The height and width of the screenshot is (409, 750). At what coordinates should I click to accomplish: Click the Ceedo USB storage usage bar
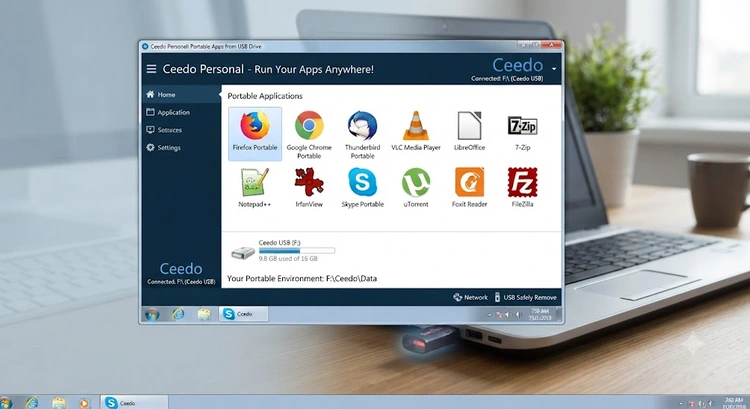pyautogui.click(x=297, y=250)
